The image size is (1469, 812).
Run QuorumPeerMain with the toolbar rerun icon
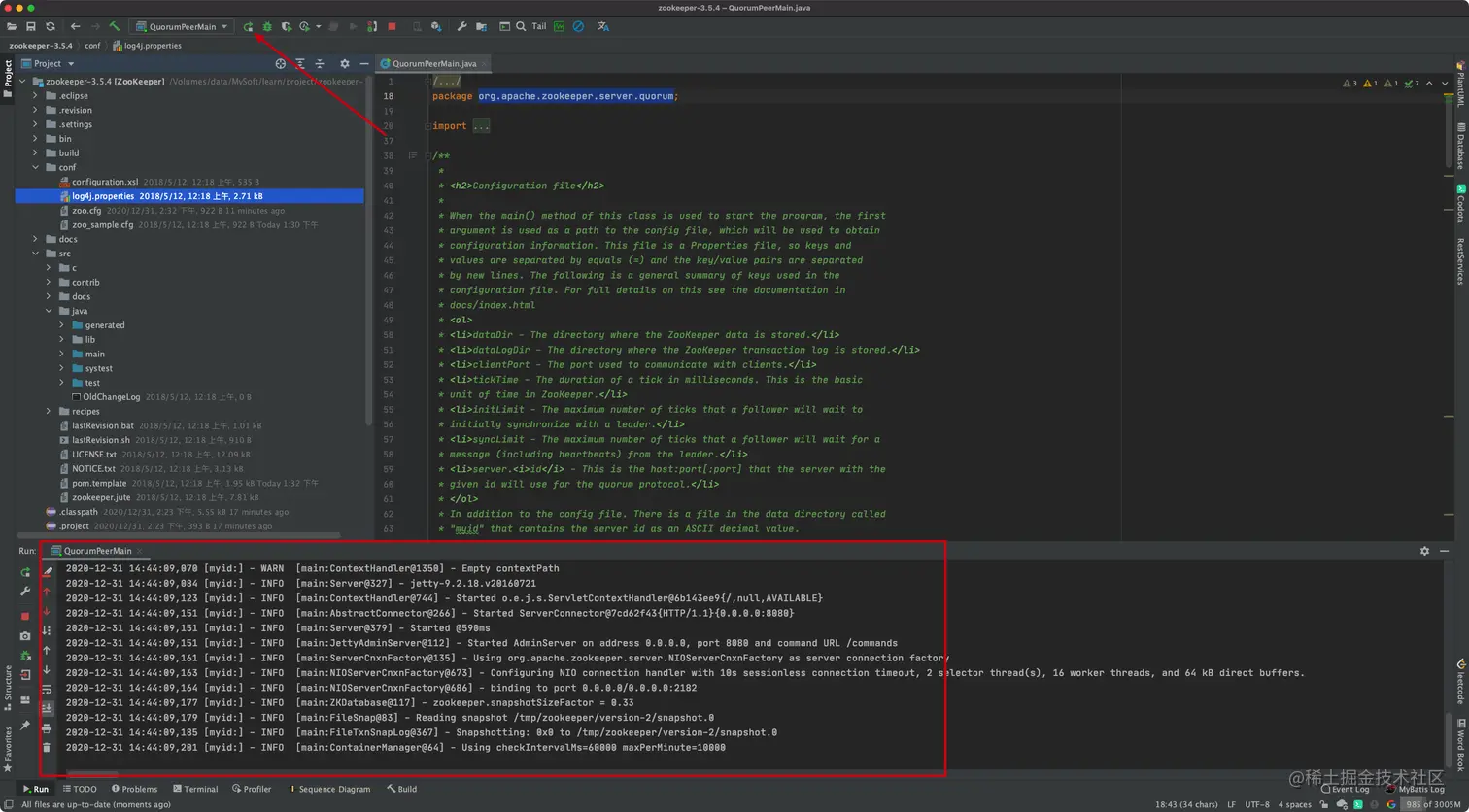click(x=248, y=27)
